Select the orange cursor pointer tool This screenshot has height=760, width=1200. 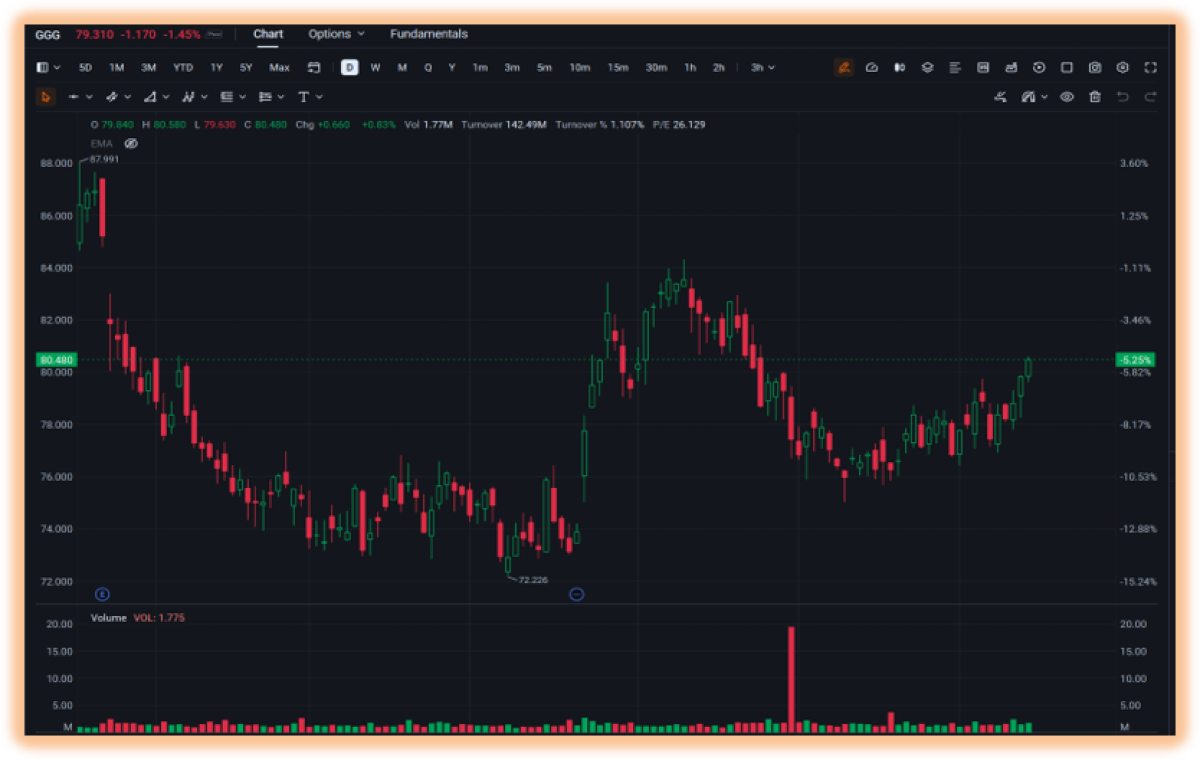[x=45, y=97]
